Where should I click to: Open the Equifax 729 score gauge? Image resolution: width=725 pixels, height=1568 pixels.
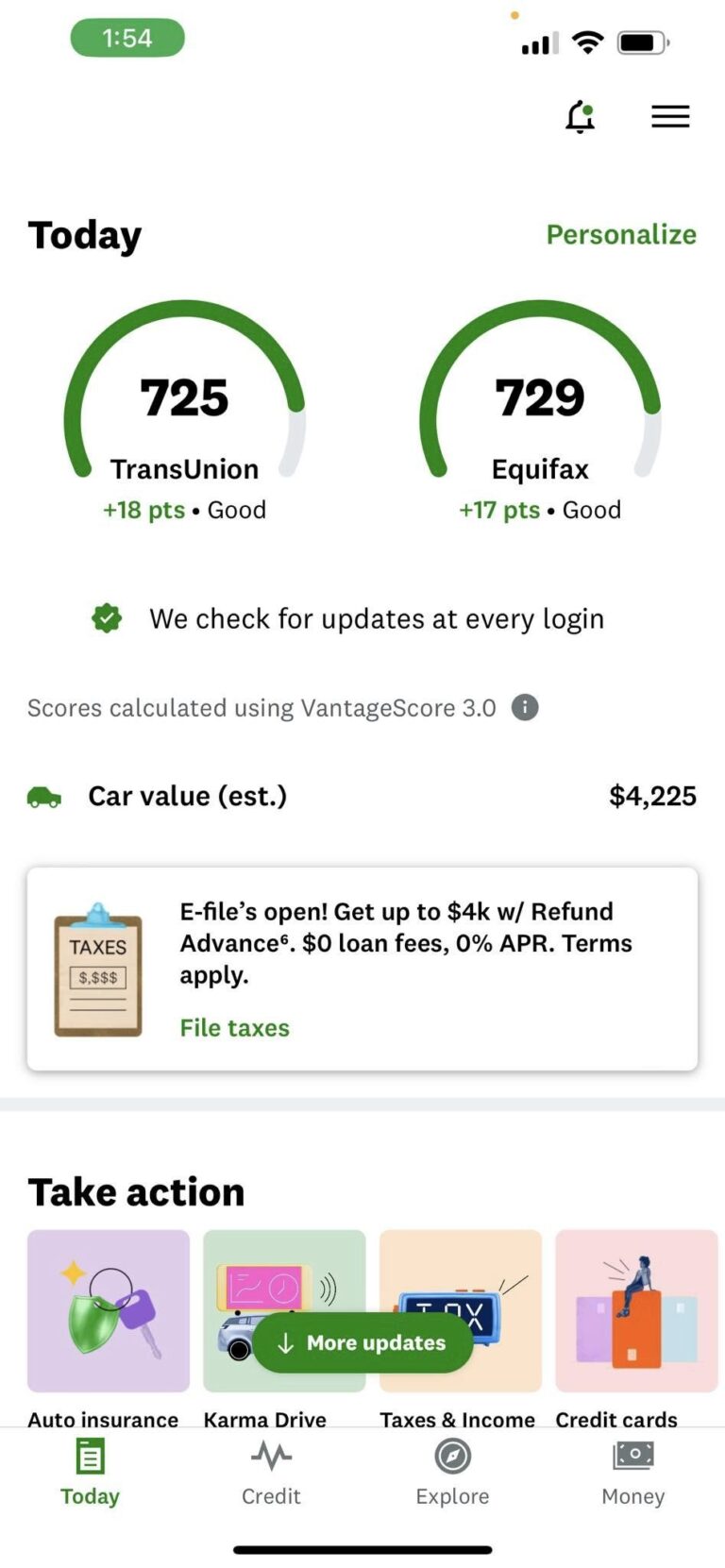(x=540, y=411)
